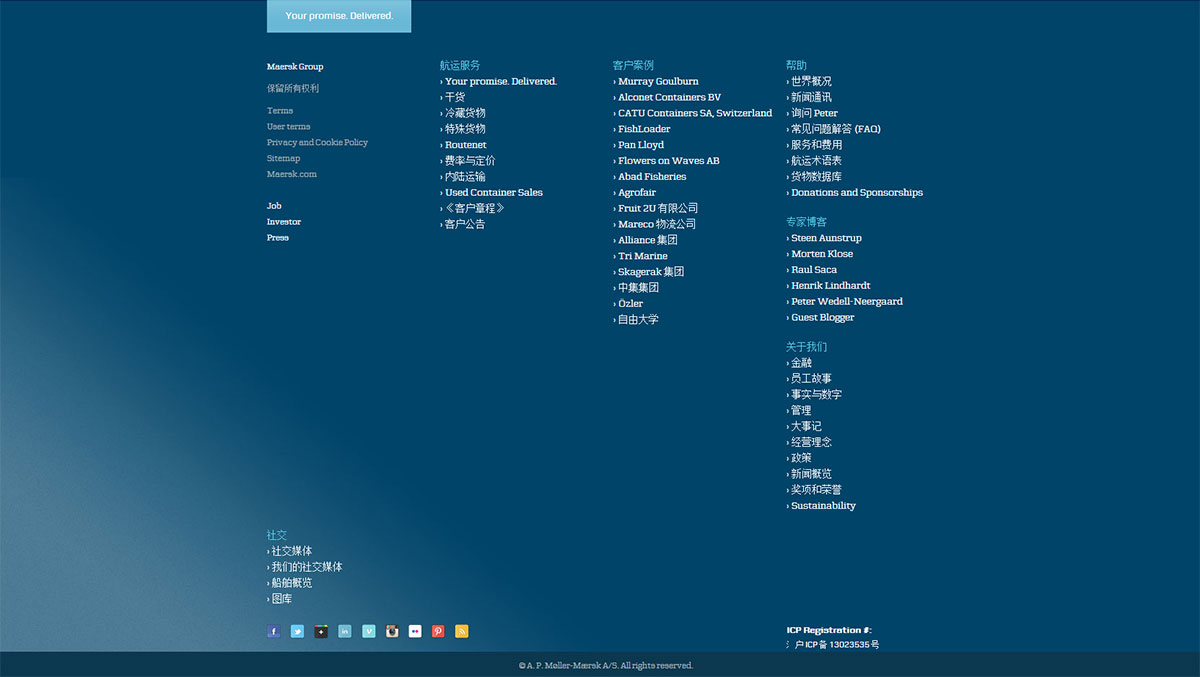
Task: Open the 员工故事 link
Action: click(x=809, y=379)
